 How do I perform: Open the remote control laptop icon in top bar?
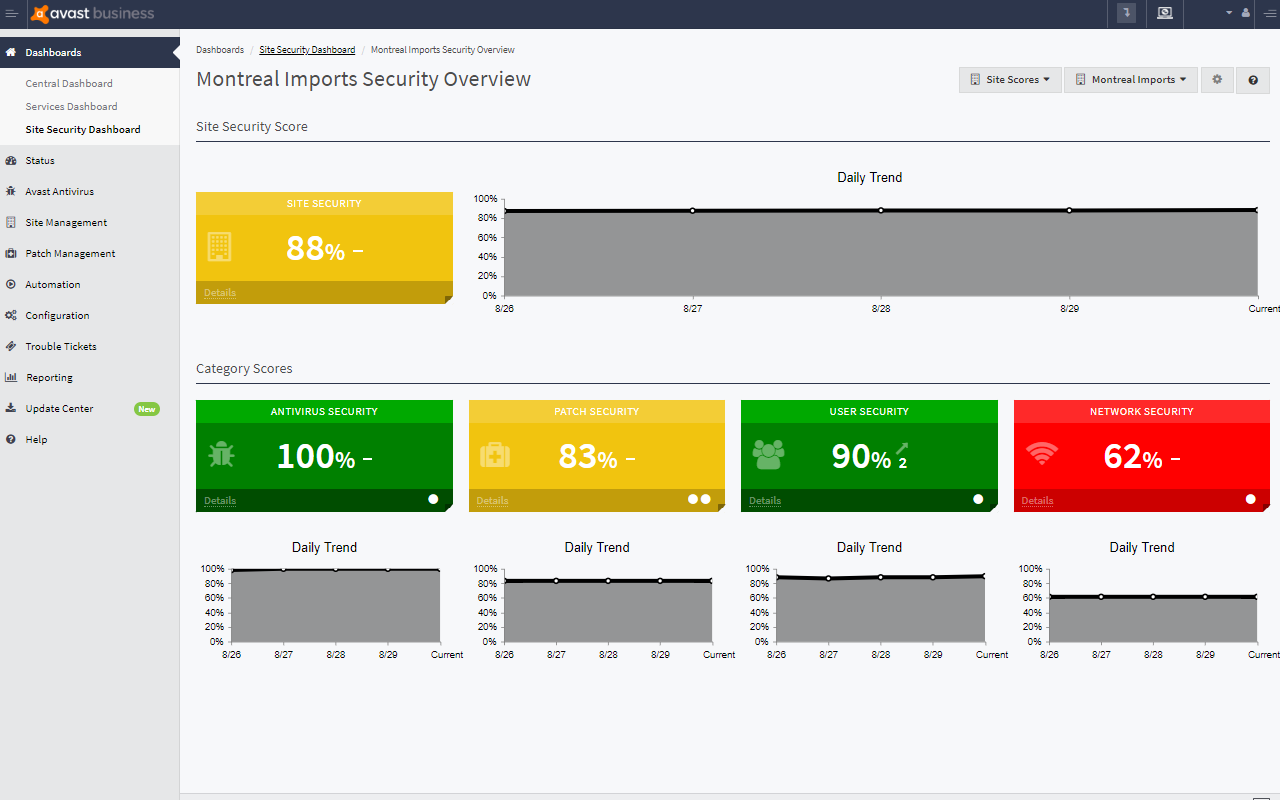[1164, 14]
